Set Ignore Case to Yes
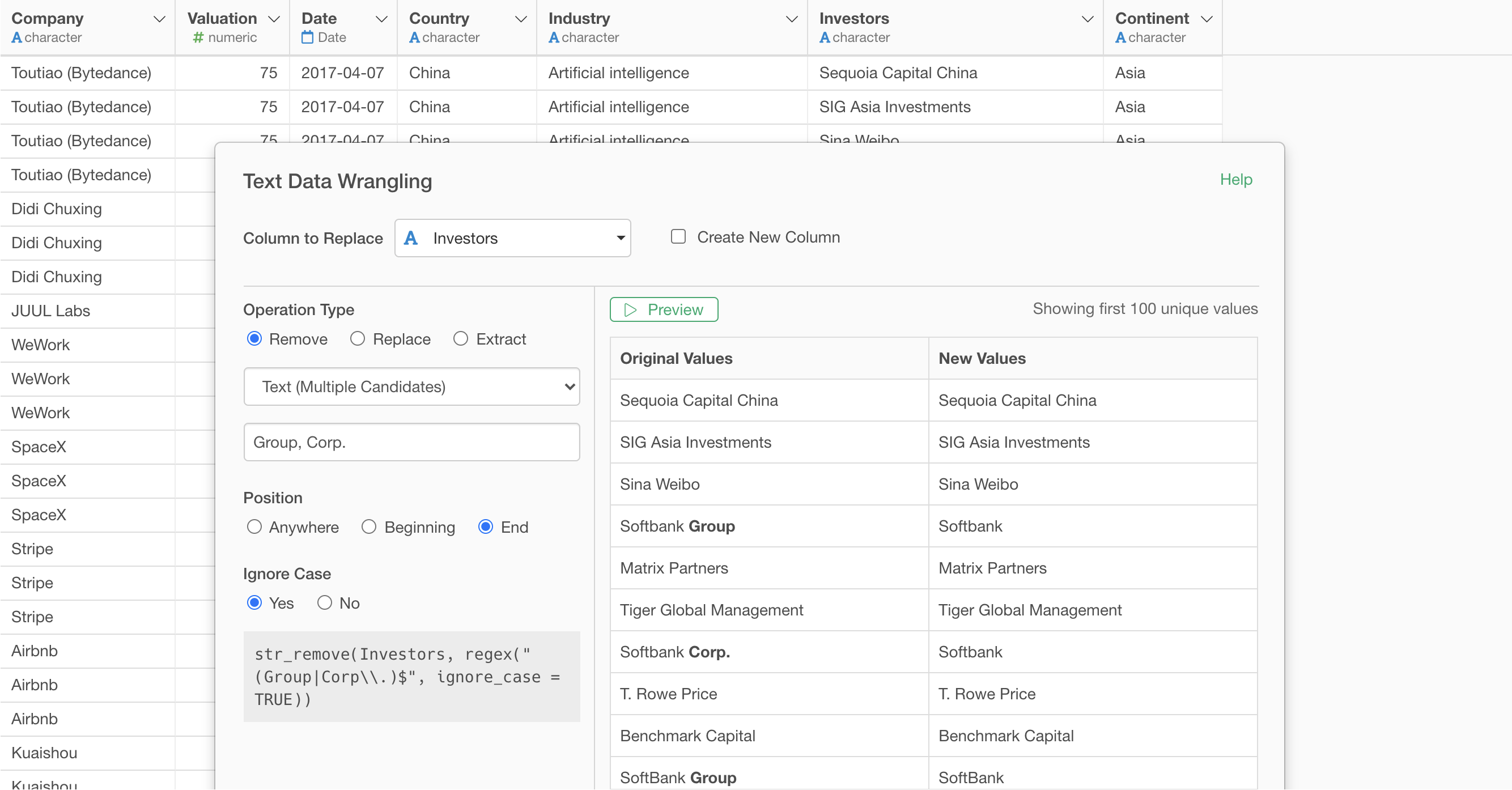Viewport: 1512px width, 790px height. click(254, 603)
